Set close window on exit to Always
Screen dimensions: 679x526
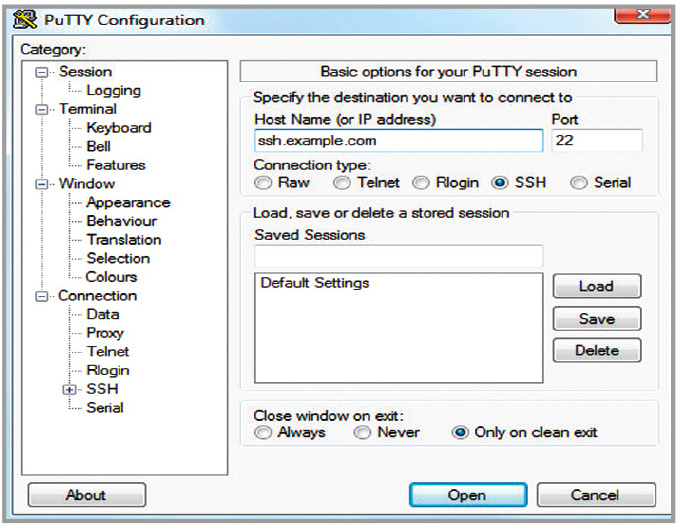tap(263, 432)
